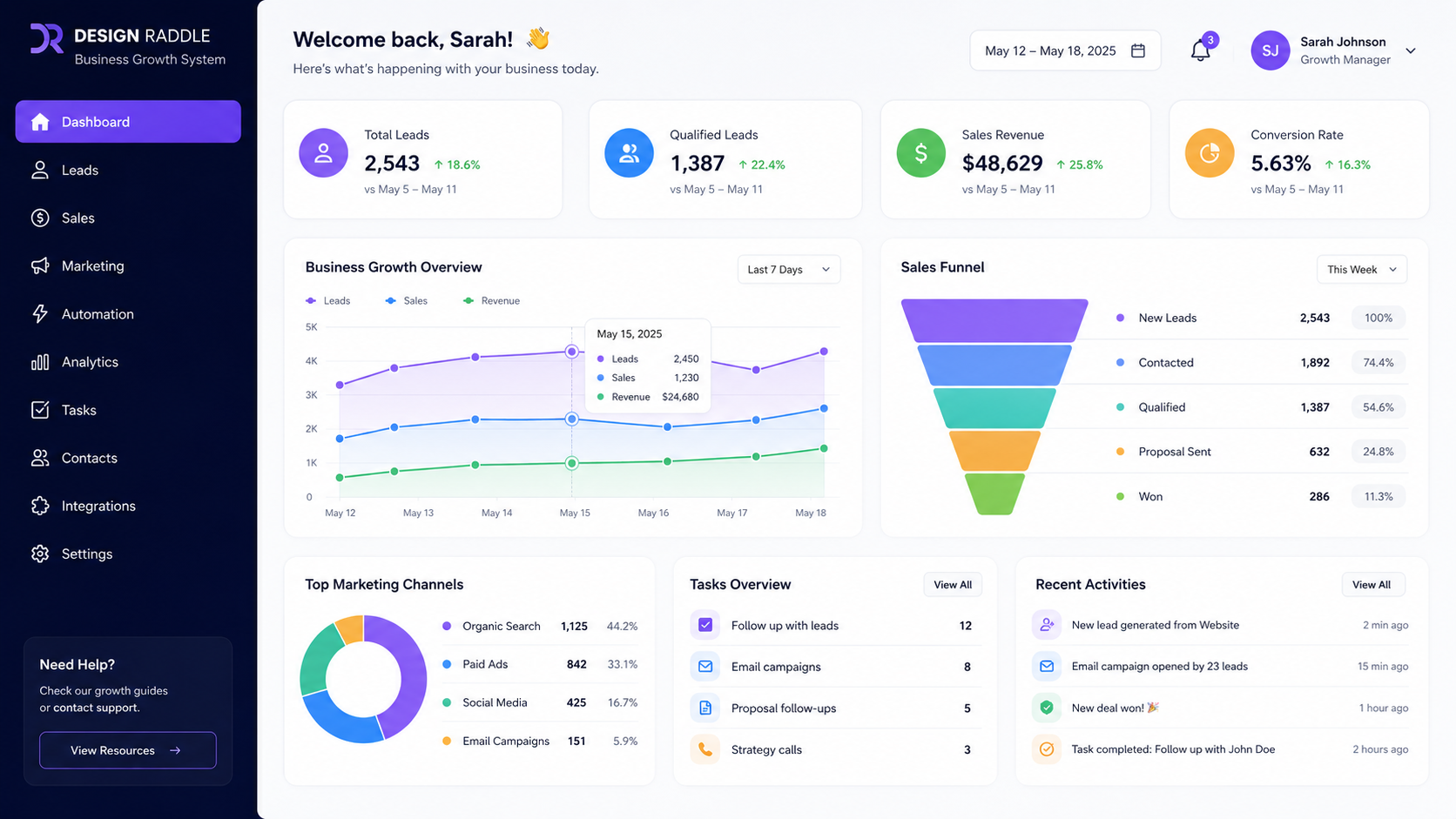Image resolution: width=1456 pixels, height=819 pixels.
Task: Click the purple Total Leads card icon
Action: 323,153
